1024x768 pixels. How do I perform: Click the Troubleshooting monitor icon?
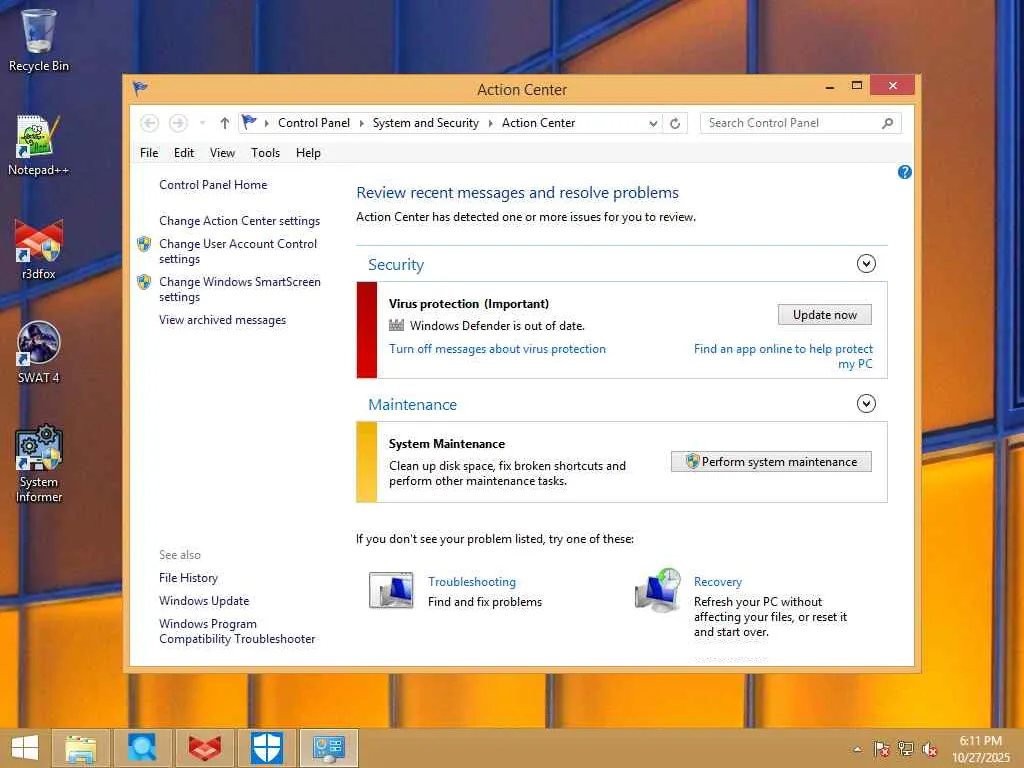click(x=391, y=590)
